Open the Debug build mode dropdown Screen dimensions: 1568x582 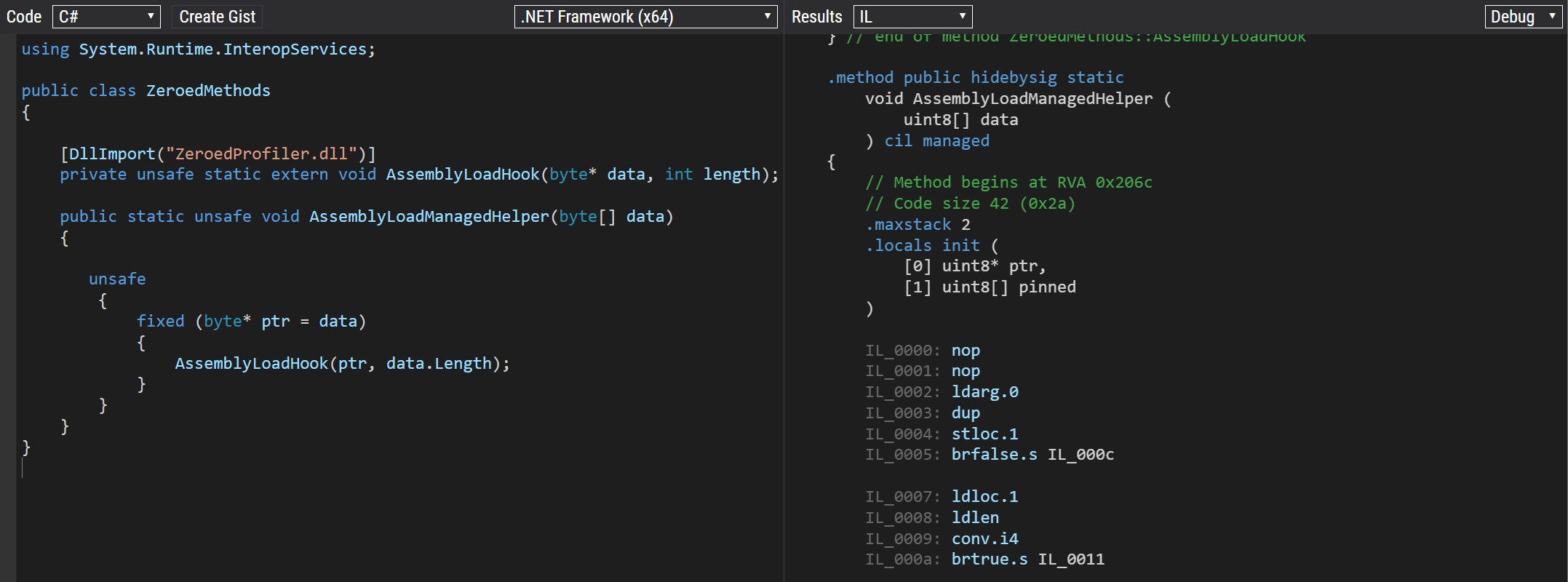[1523, 17]
